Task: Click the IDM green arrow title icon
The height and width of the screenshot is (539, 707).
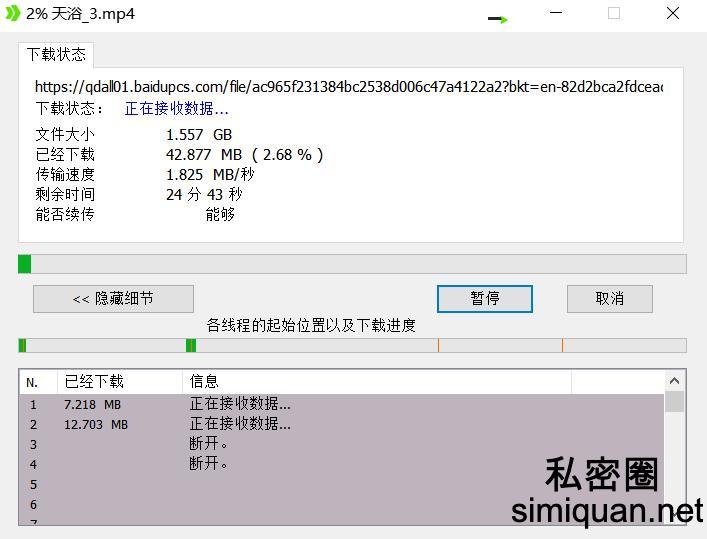Action: (12, 14)
